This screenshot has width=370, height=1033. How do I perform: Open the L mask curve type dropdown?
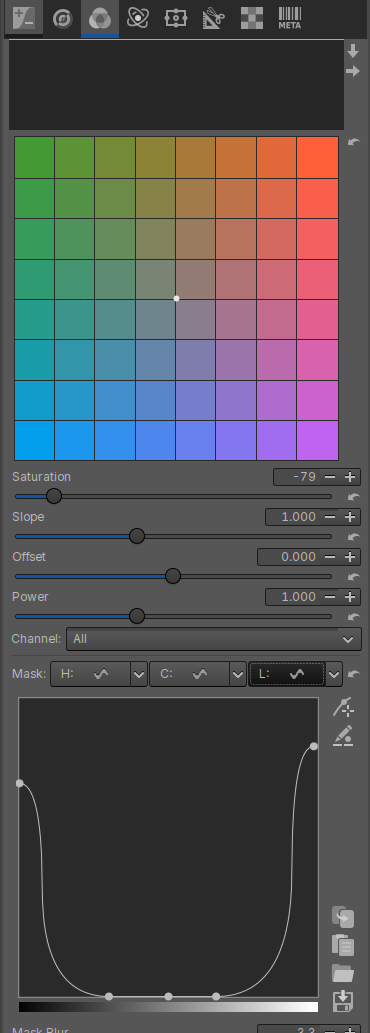pyautogui.click(x=334, y=675)
